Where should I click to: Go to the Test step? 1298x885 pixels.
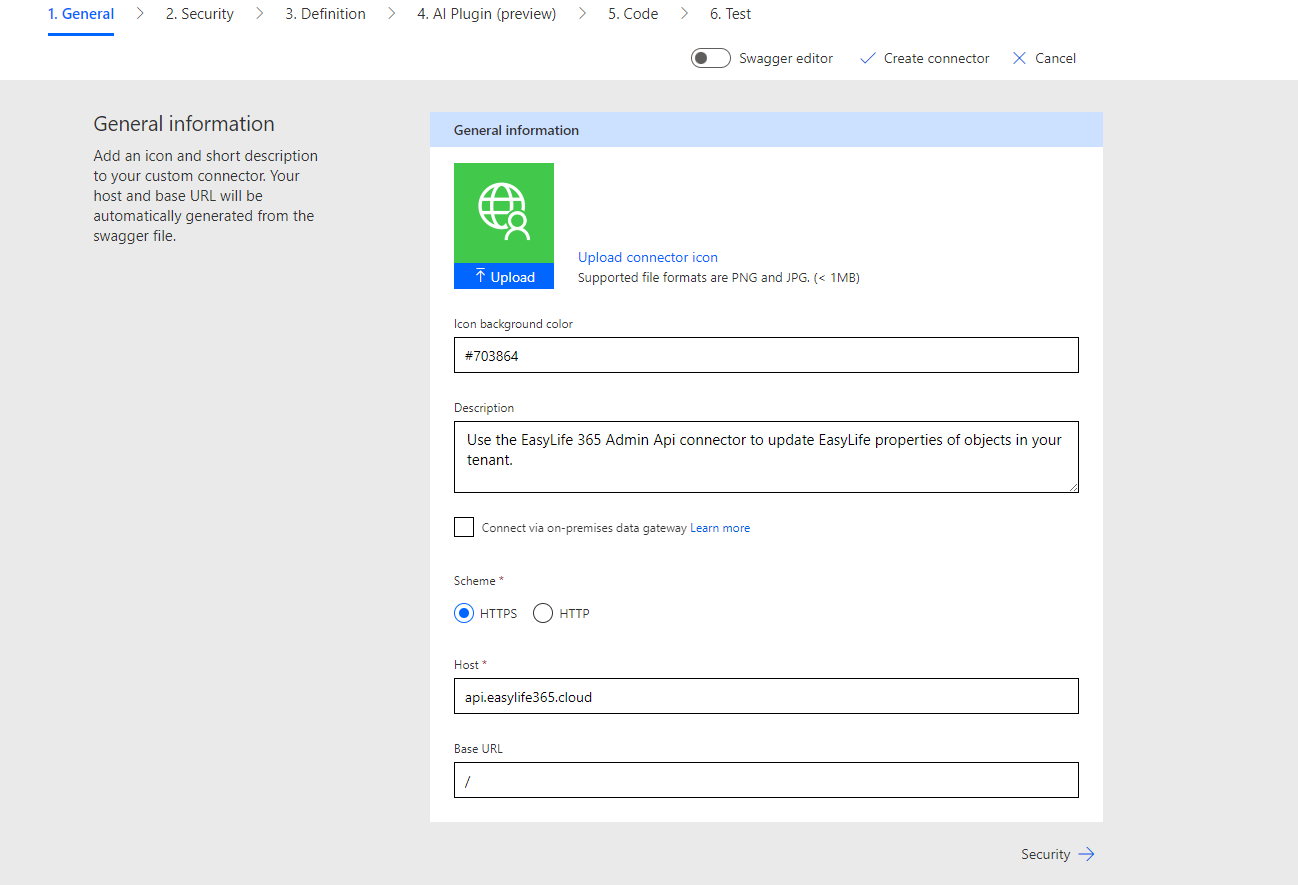pyautogui.click(x=729, y=13)
